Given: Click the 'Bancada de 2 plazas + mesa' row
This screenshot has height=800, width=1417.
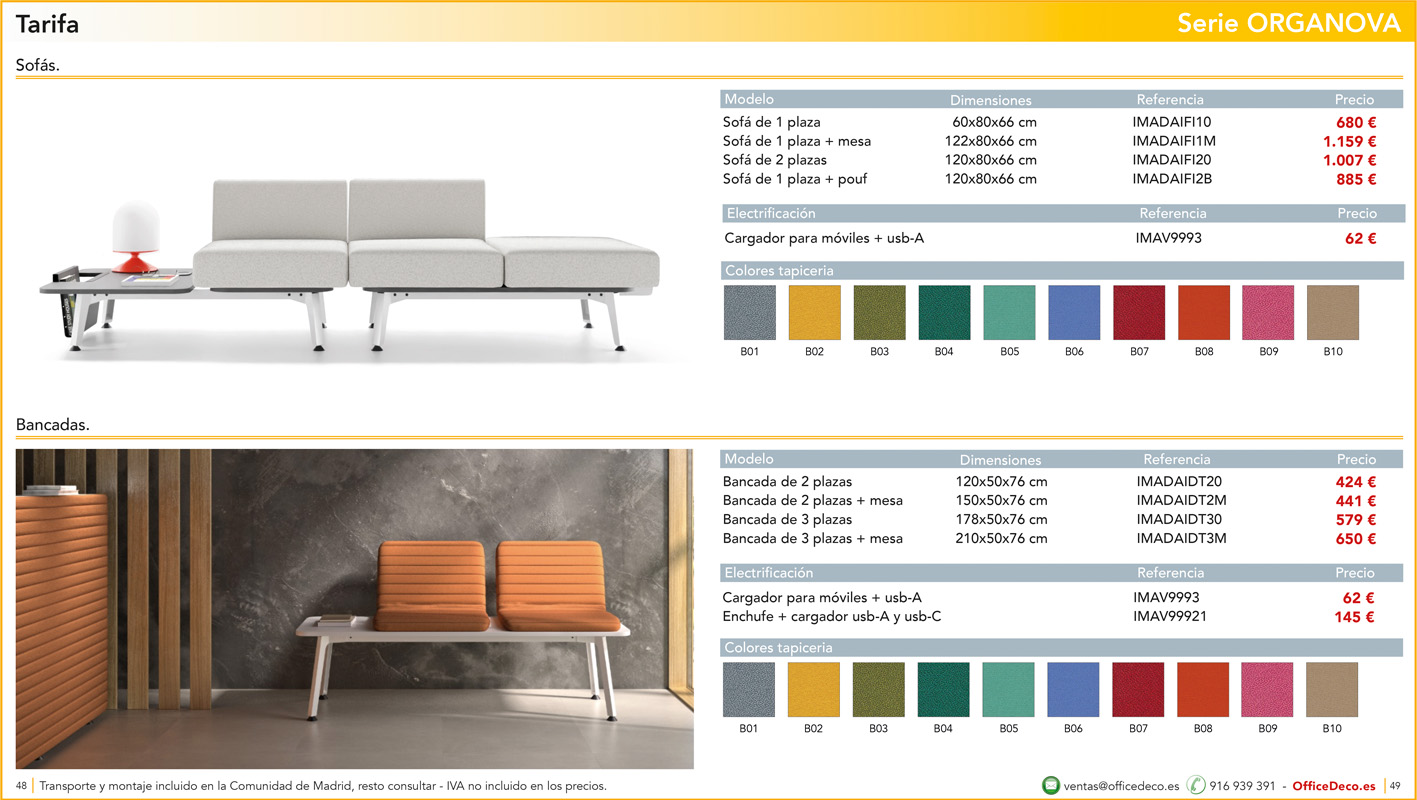Looking at the screenshot, I should pos(1050,501).
